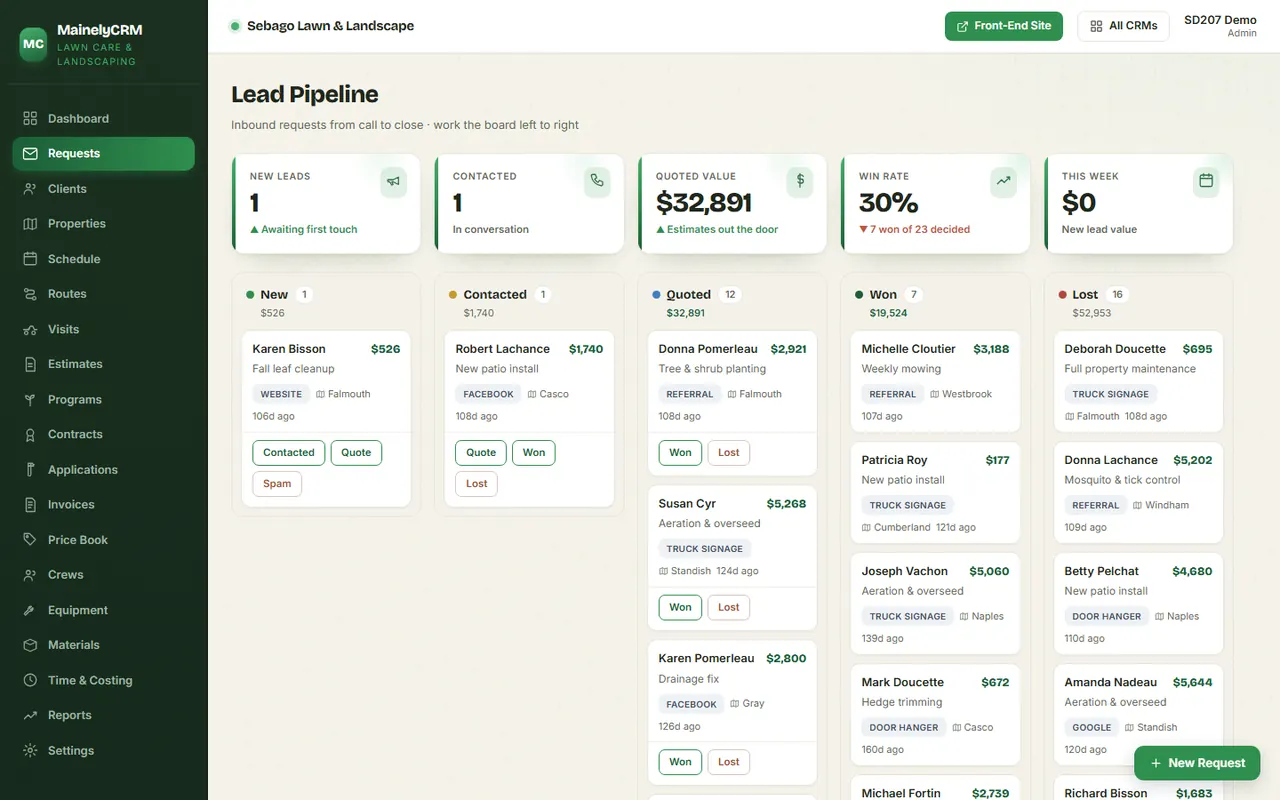
Task: Mark Susan Cyr lead as Lost
Action: (x=729, y=607)
